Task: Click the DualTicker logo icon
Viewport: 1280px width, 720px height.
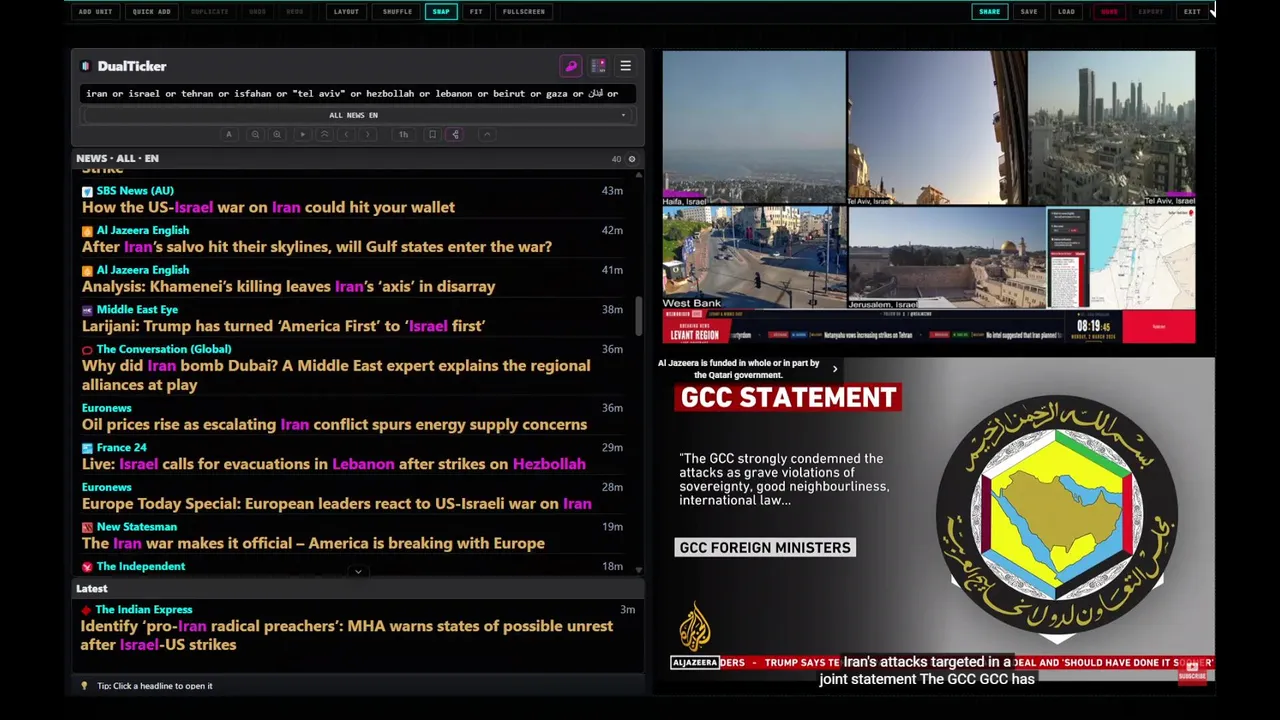Action: [86, 66]
